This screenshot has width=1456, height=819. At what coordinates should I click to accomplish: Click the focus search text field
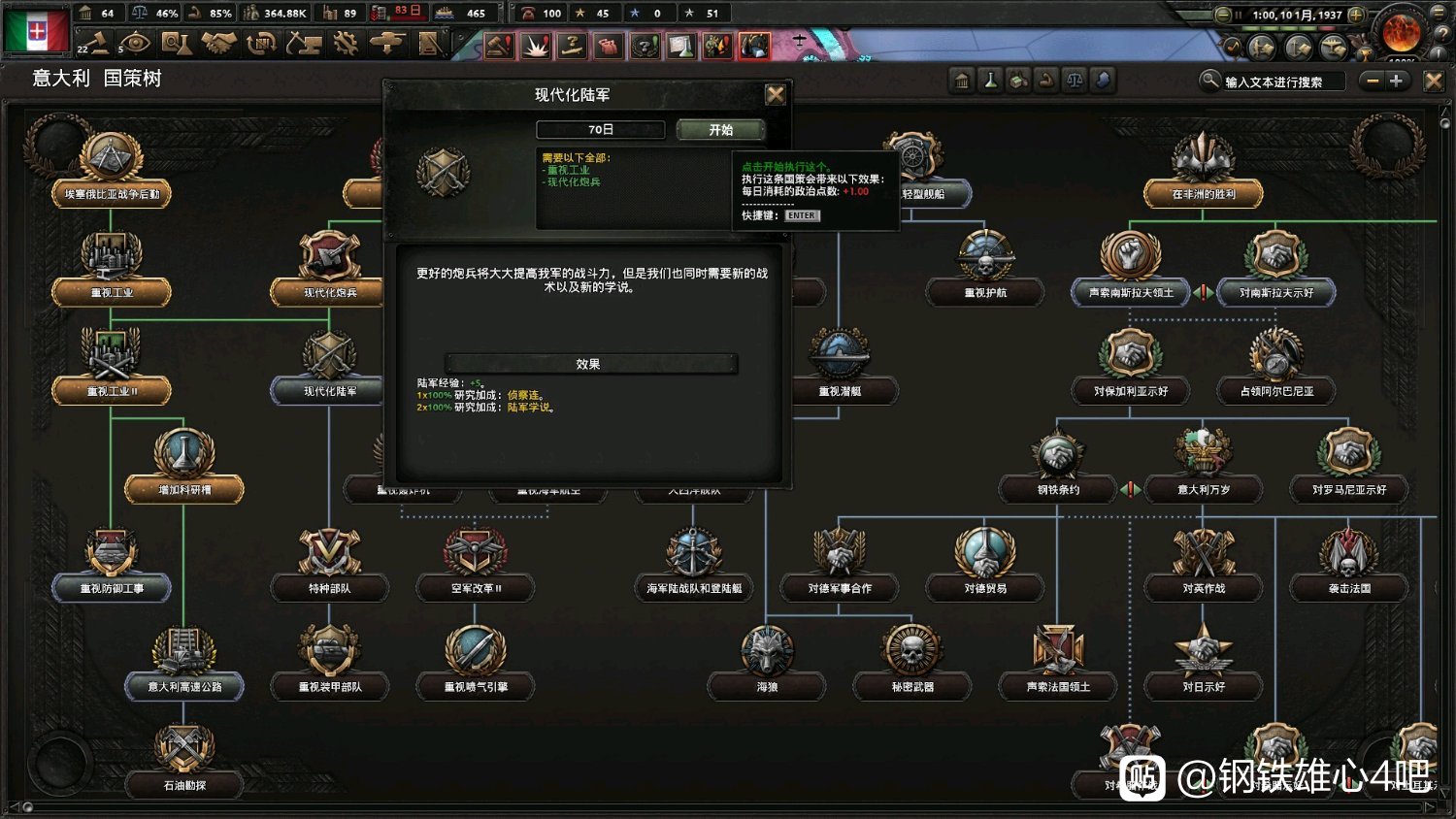pos(1284,82)
